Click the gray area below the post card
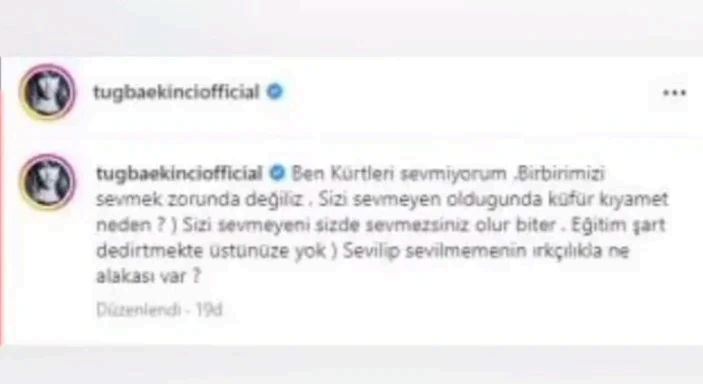703x384 pixels. click(x=352, y=365)
